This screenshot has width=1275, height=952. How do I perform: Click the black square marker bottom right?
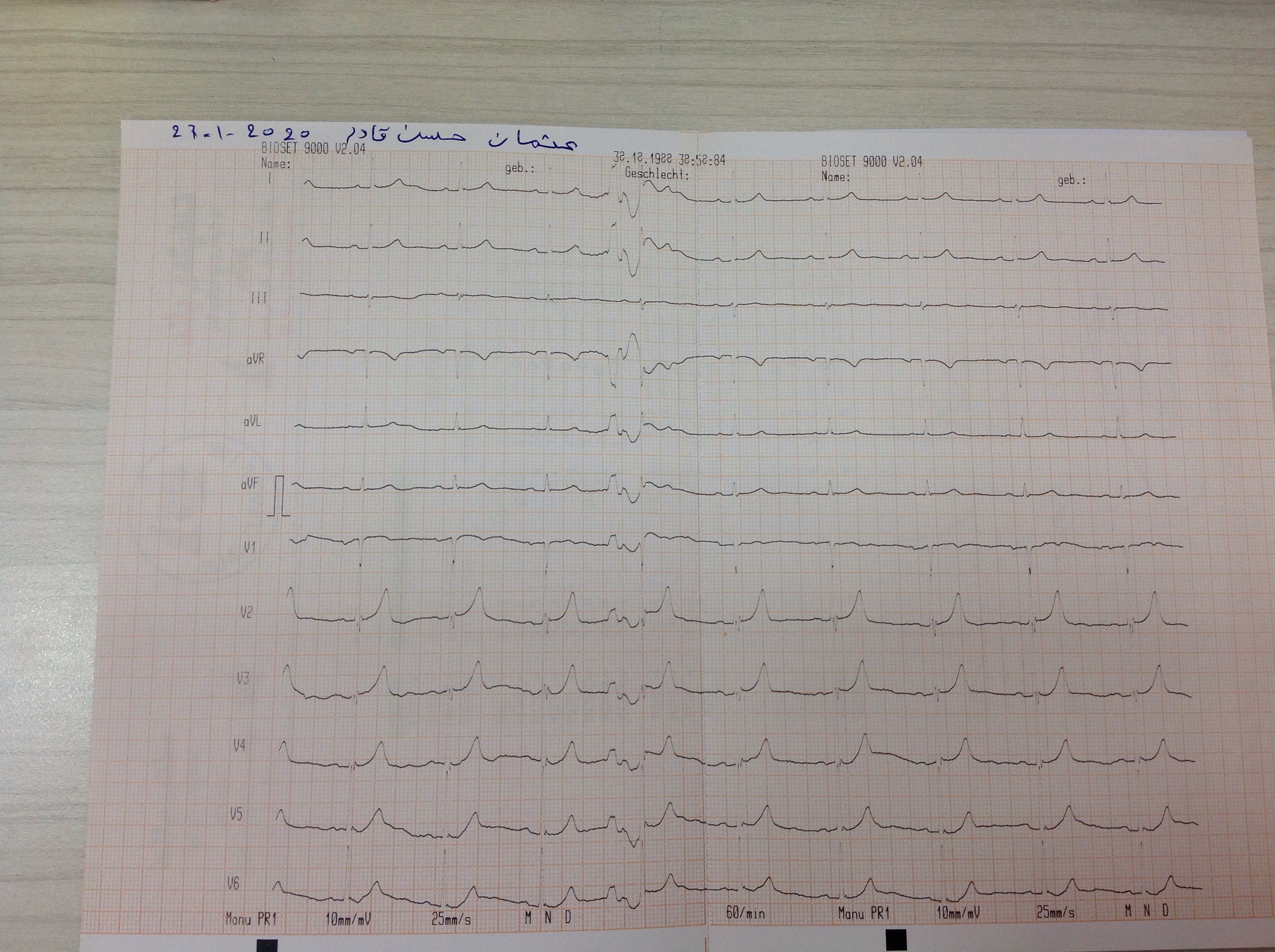896,940
